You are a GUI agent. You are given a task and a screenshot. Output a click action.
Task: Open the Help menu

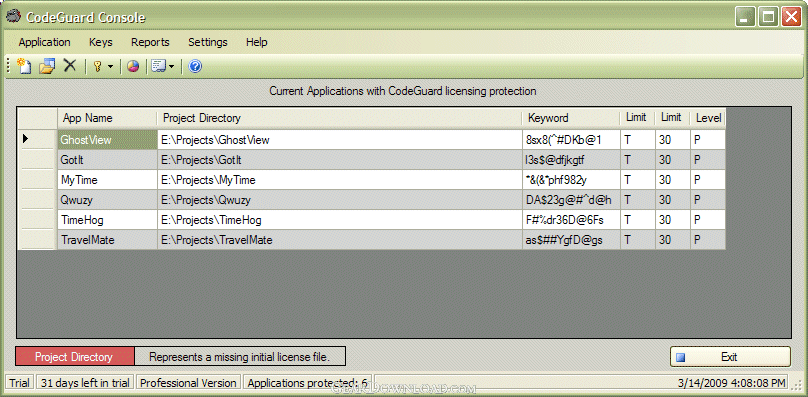(x=257, y=42)
